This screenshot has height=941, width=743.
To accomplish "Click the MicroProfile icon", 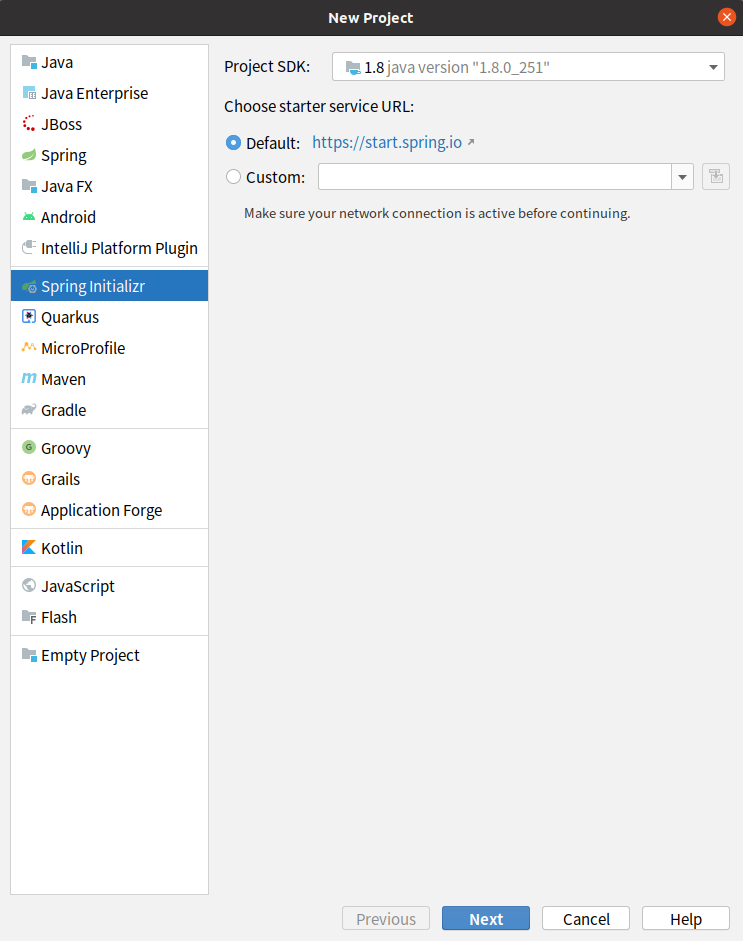I will (x=29, y=348).
